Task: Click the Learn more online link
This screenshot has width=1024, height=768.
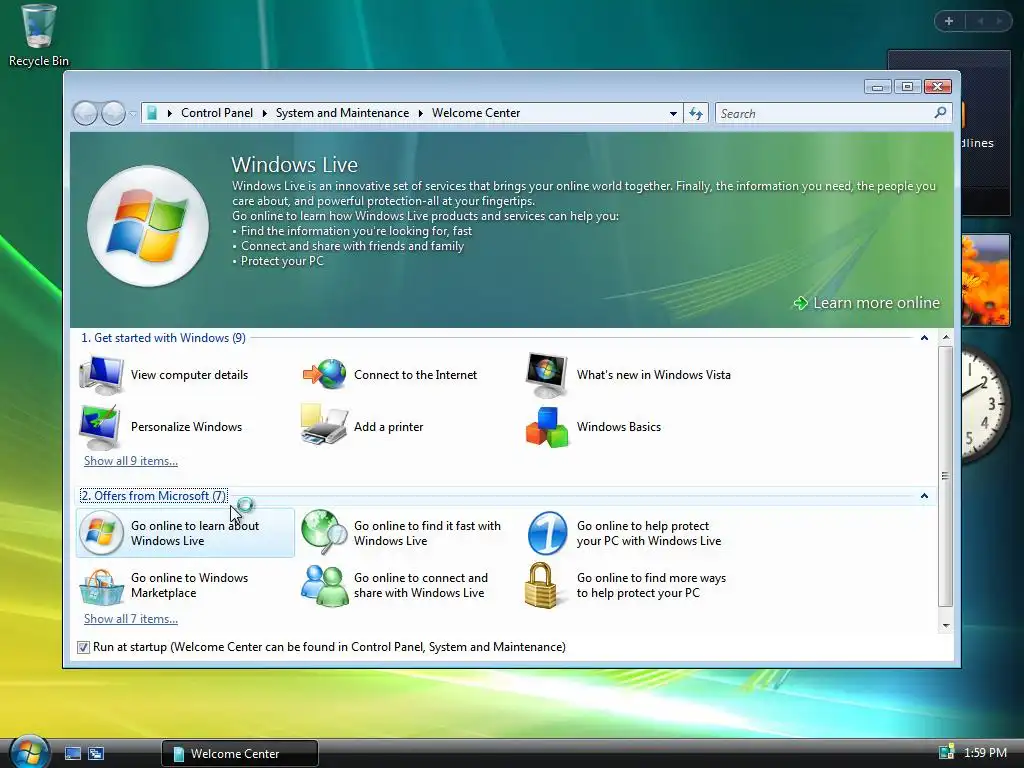Action: 867,303
